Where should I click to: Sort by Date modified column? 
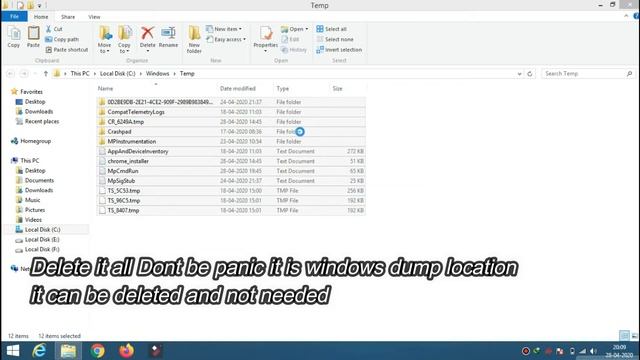238,89
